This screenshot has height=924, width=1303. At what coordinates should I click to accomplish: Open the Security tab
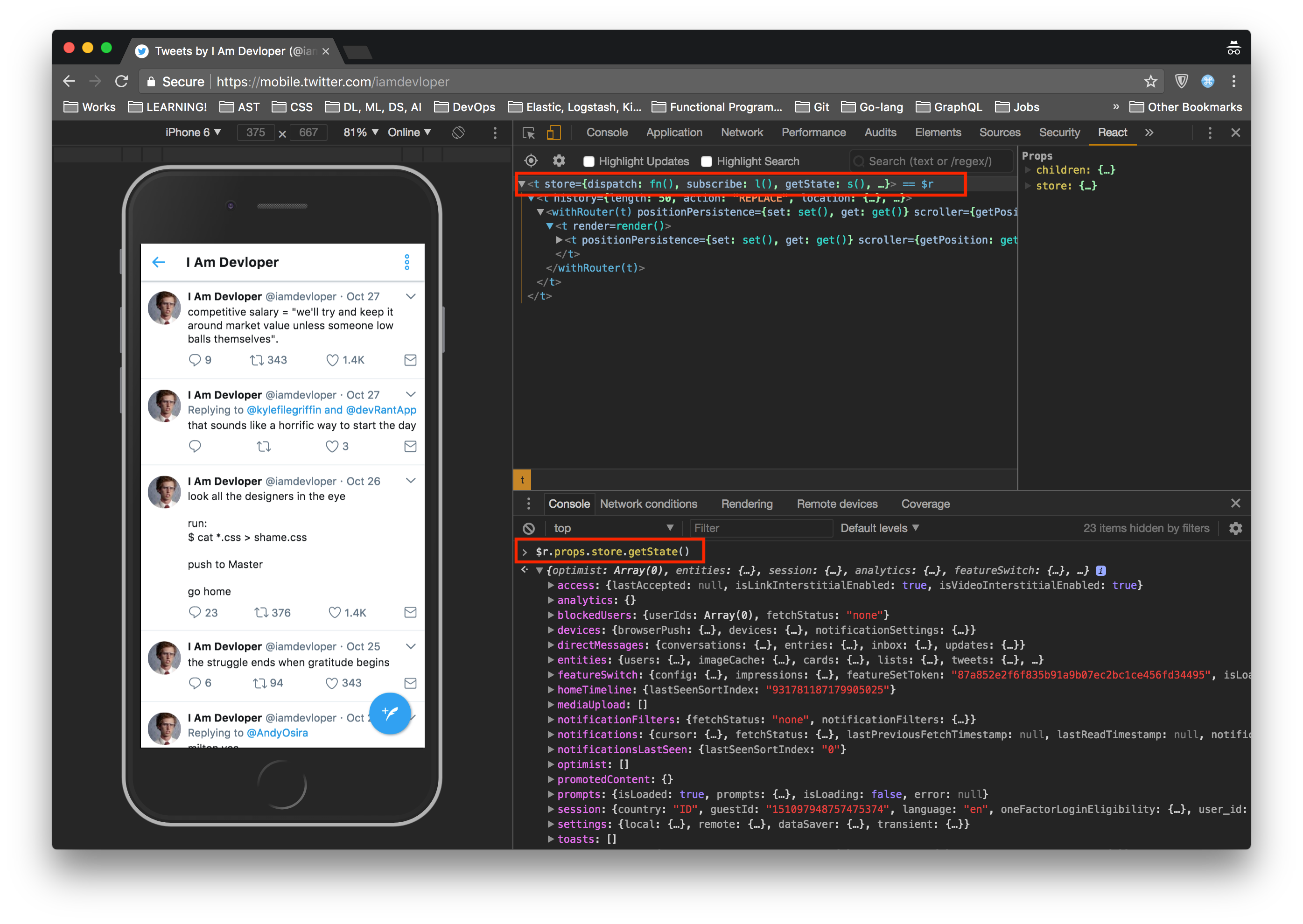click(1058, 133)
